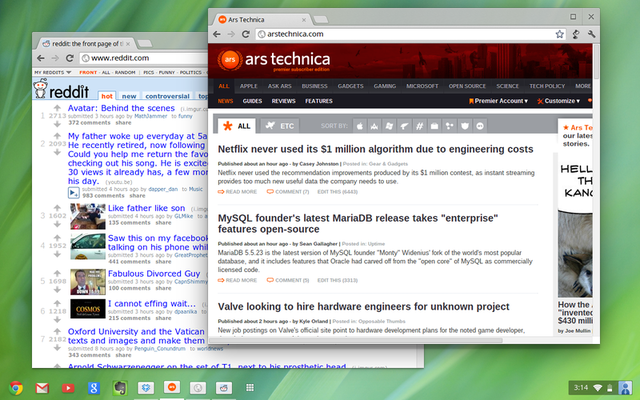The image size is (640, 400).
Task: Upvote 'Like father like son' post
Action: click(57, 208)
